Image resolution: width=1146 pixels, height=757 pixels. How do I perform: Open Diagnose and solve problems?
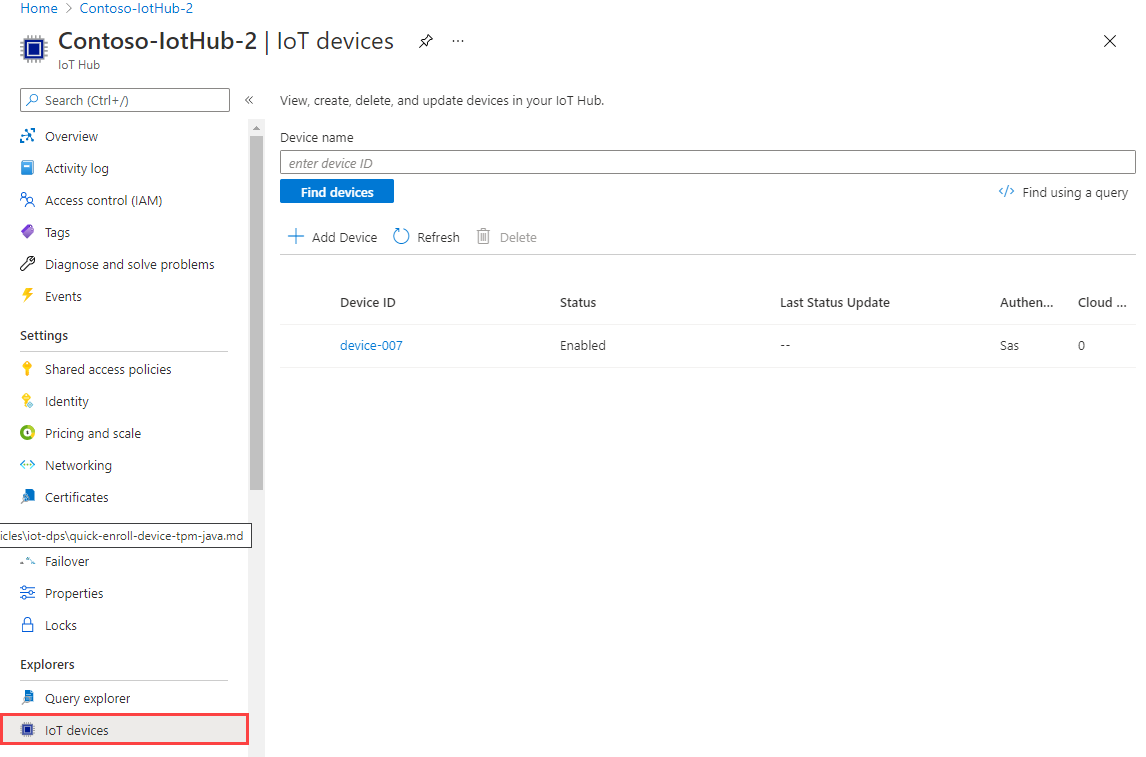(x=129, y=264)
